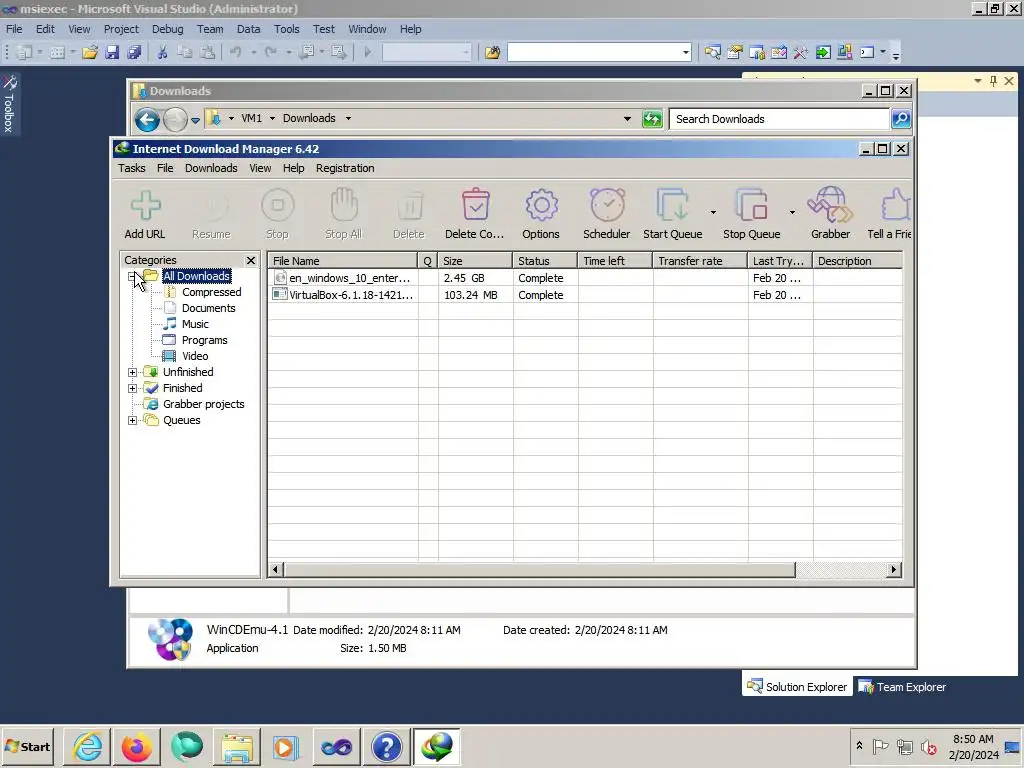Open the Tasks menu in IDM
The width and height of the screenshot is (1024, 768).
(131, 168)
